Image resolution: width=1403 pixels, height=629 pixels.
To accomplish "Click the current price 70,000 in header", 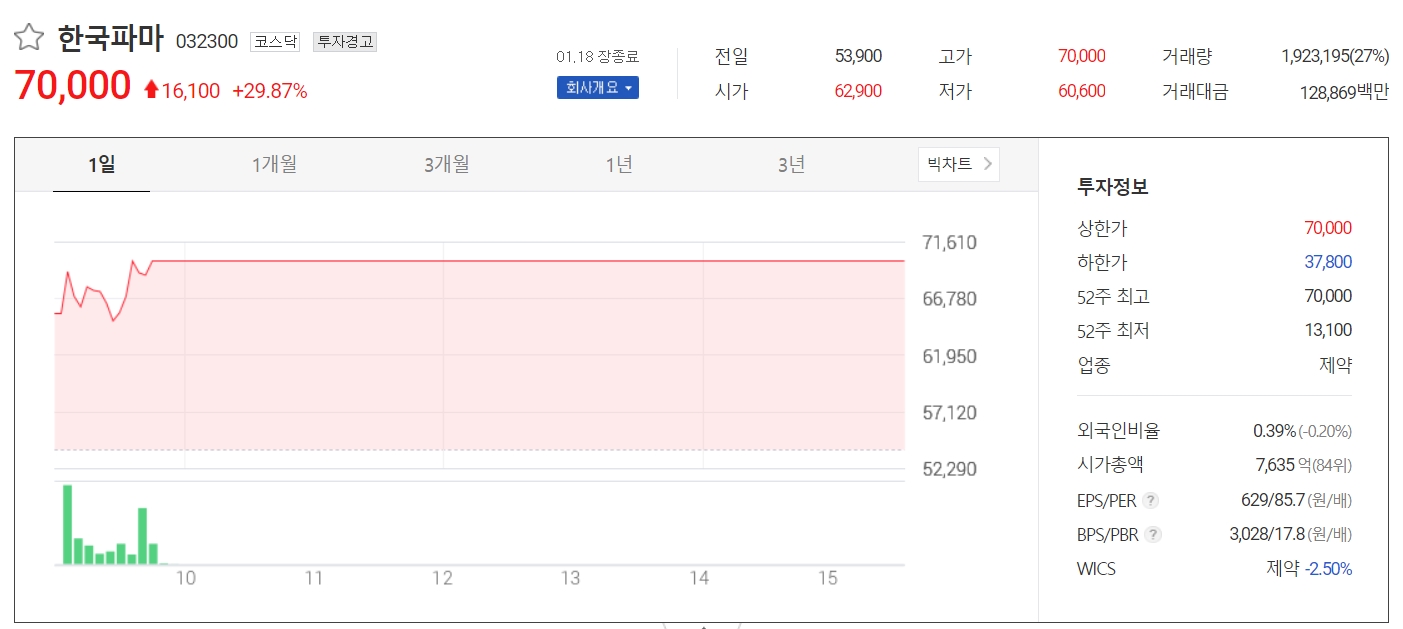I will (x=73, y=87).
